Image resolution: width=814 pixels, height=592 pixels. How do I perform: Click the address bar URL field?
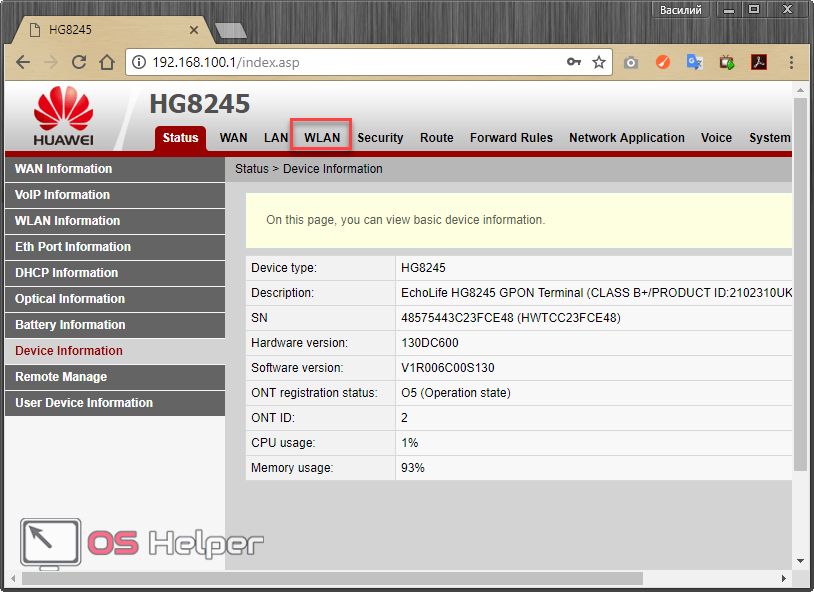coord(350,62)
